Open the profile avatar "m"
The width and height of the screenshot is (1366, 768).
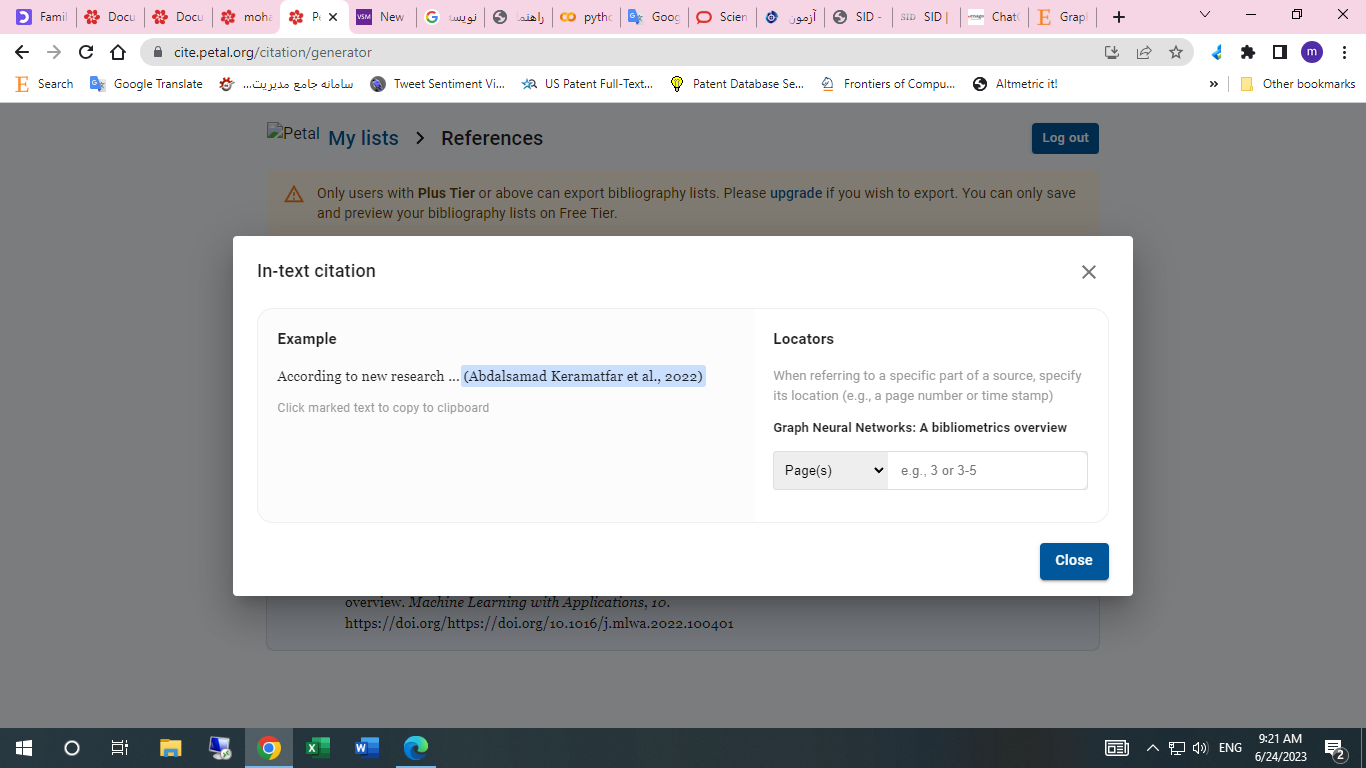[1312, 52]
